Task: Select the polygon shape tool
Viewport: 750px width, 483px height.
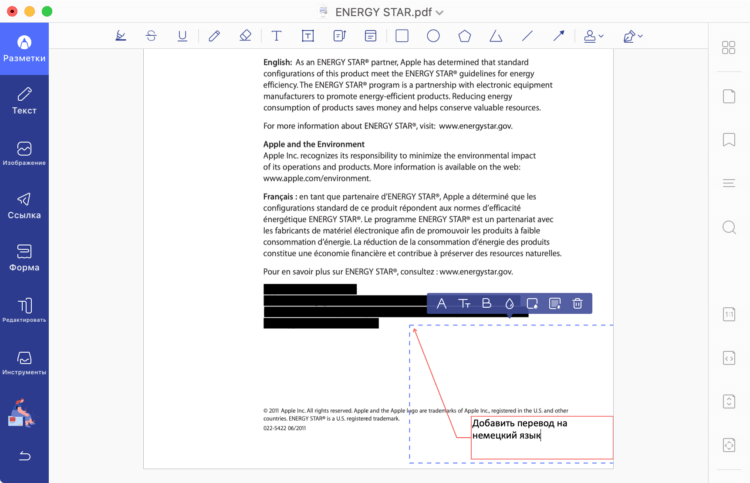Action: point(464,36)
